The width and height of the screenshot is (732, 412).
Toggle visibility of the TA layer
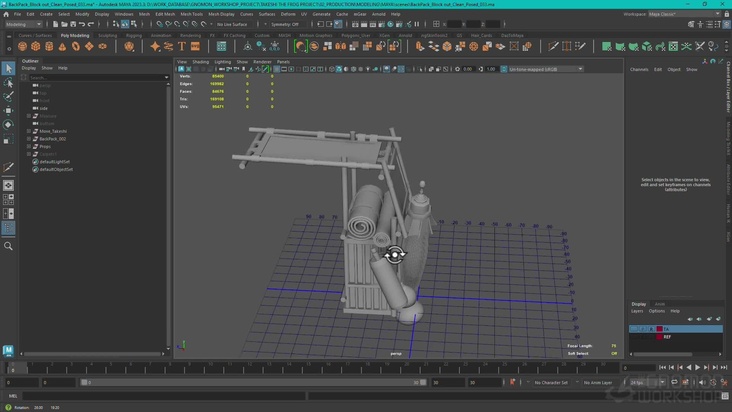634,328
